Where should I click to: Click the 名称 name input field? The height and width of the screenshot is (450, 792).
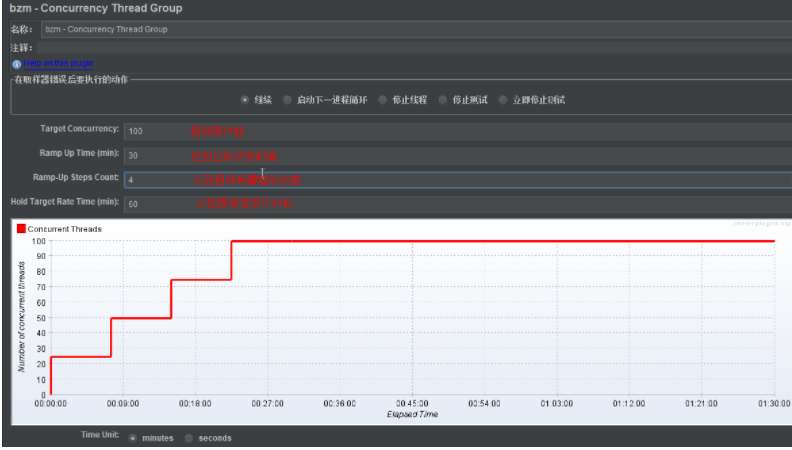416,29
